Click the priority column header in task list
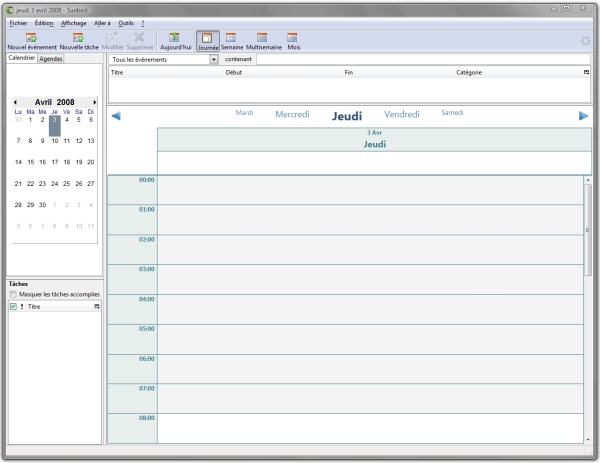Viewport: 600px width, 463px height. tap(22, 306)
